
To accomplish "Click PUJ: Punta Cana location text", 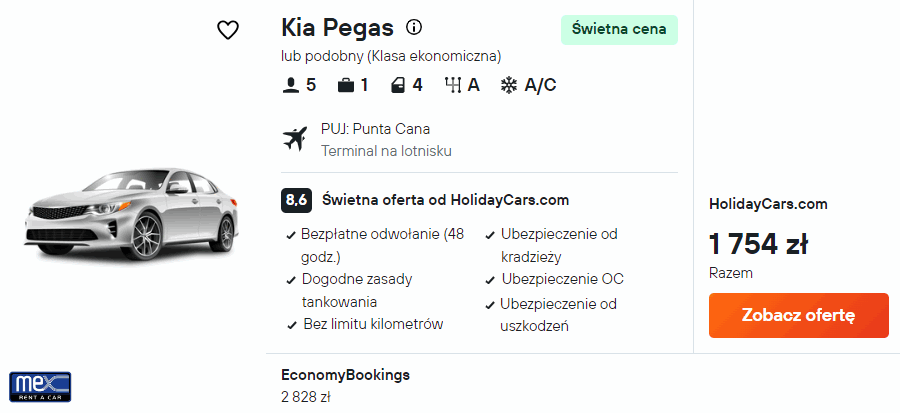I will (x=375, y=129).
